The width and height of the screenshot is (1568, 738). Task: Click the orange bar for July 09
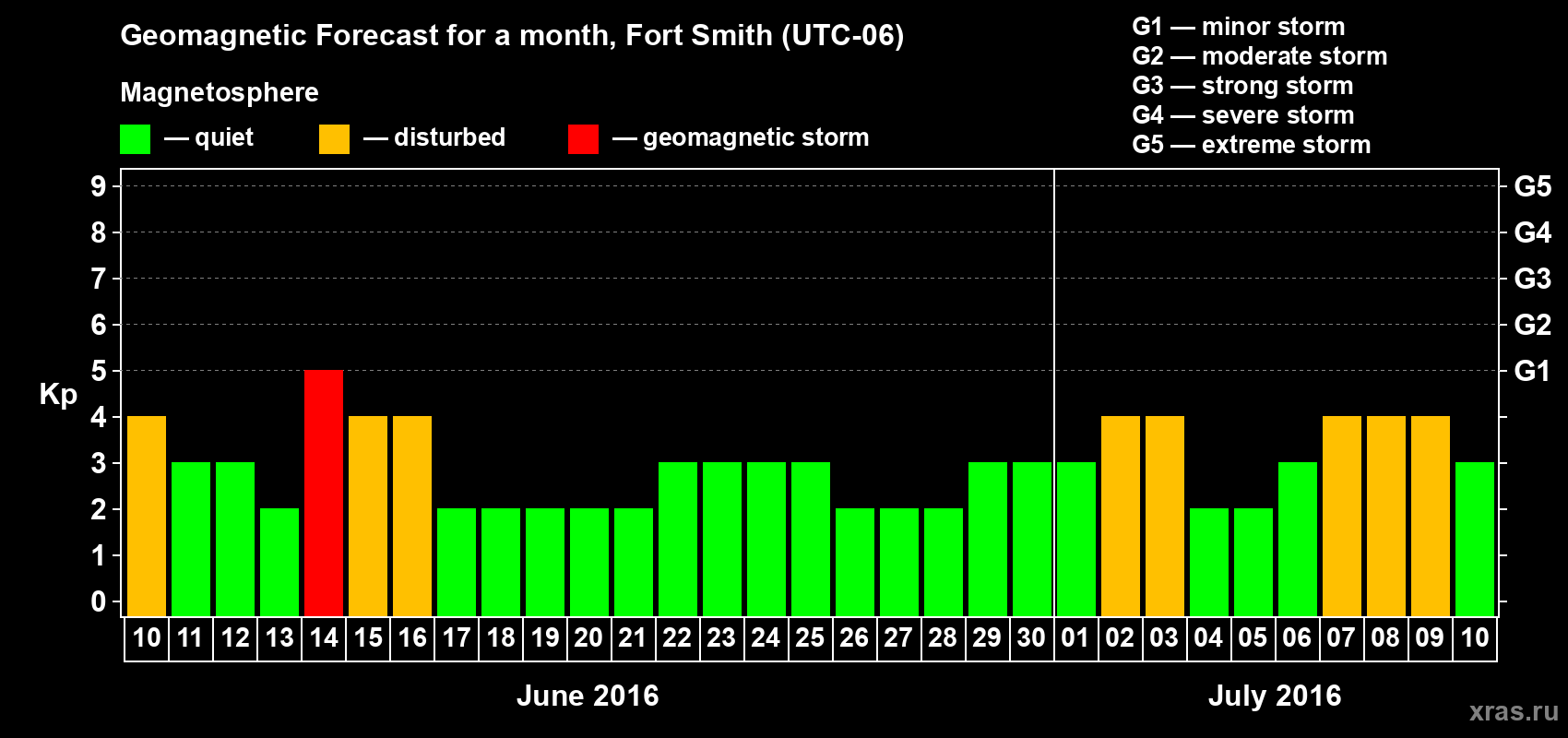pos(1431,517)
